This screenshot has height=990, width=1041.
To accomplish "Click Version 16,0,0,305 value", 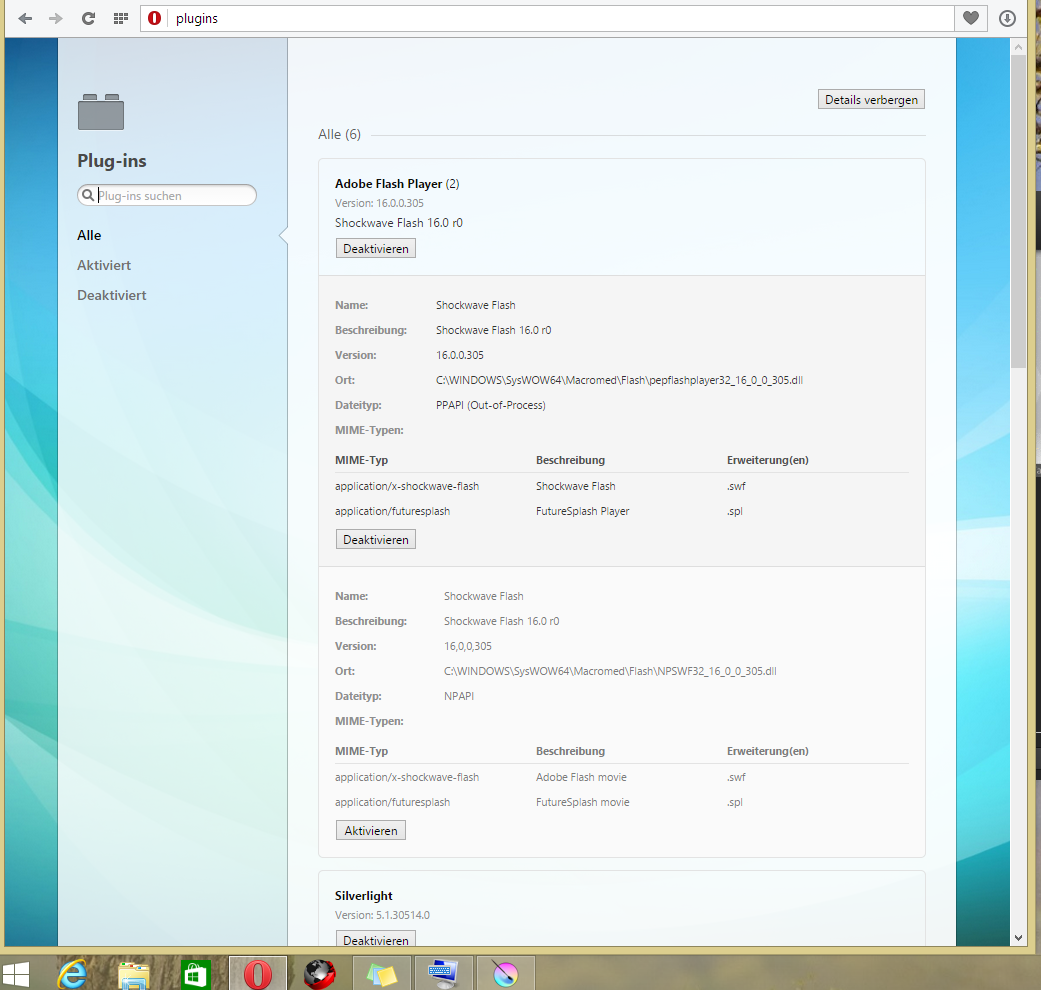I will pos(468,646).
